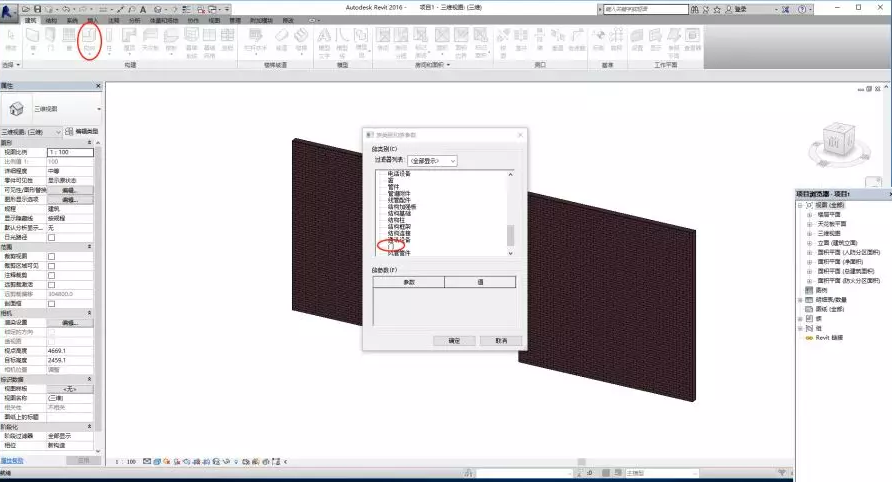The image size is (892, 482).
Task: Switch to the 结构 ribbon tab
Action: pyautogui.click(x=51, y=20)
